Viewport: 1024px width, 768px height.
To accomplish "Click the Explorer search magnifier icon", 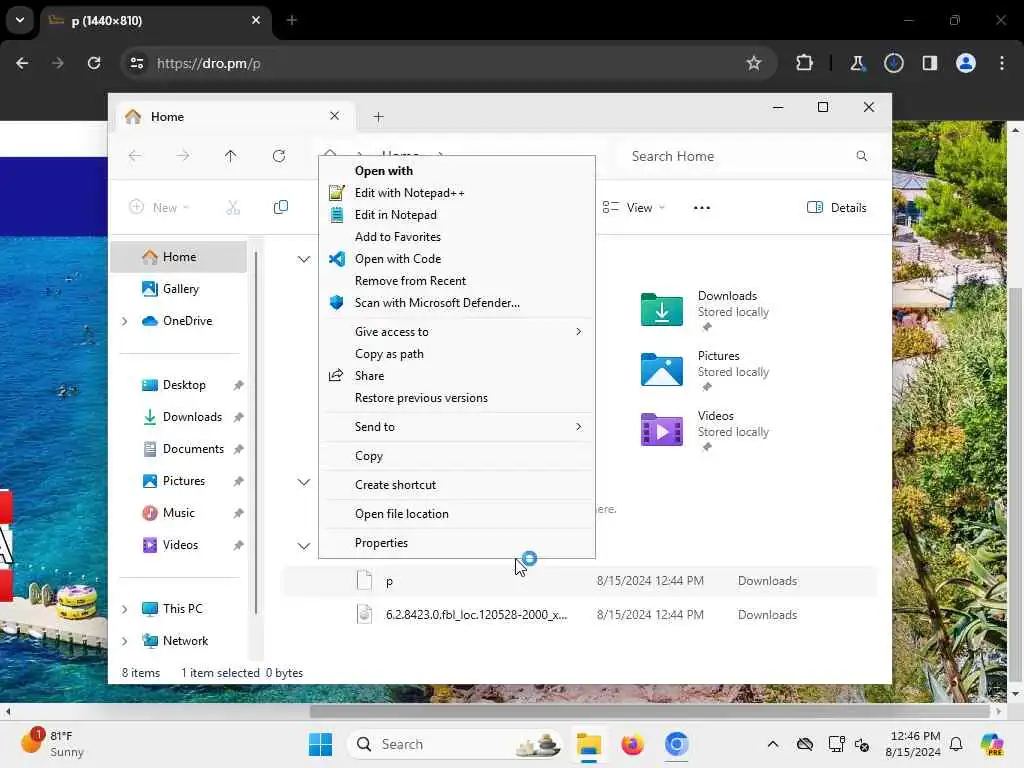I will (861, 156).
